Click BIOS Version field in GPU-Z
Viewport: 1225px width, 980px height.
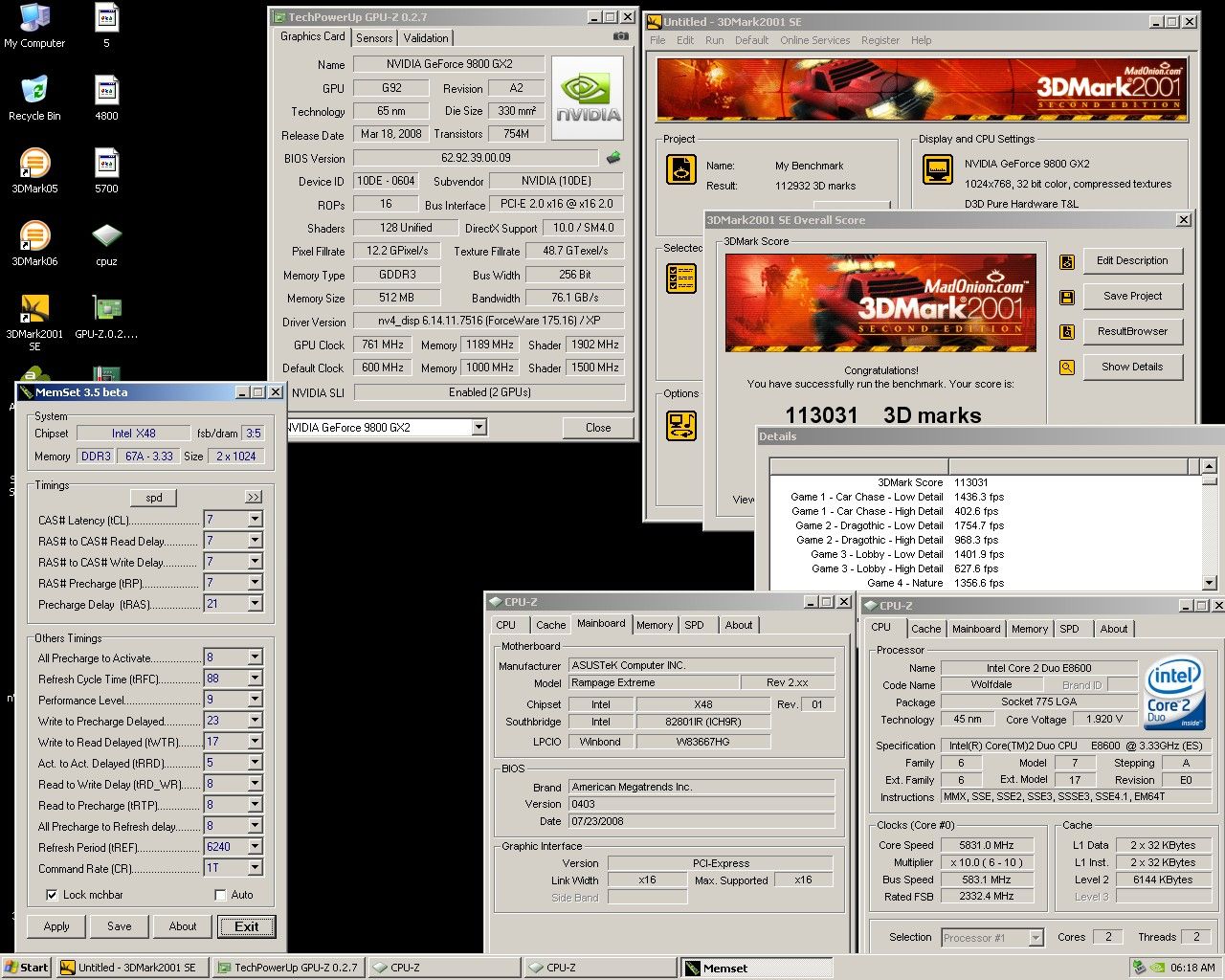pyautogui.click(x=476, y=158)
